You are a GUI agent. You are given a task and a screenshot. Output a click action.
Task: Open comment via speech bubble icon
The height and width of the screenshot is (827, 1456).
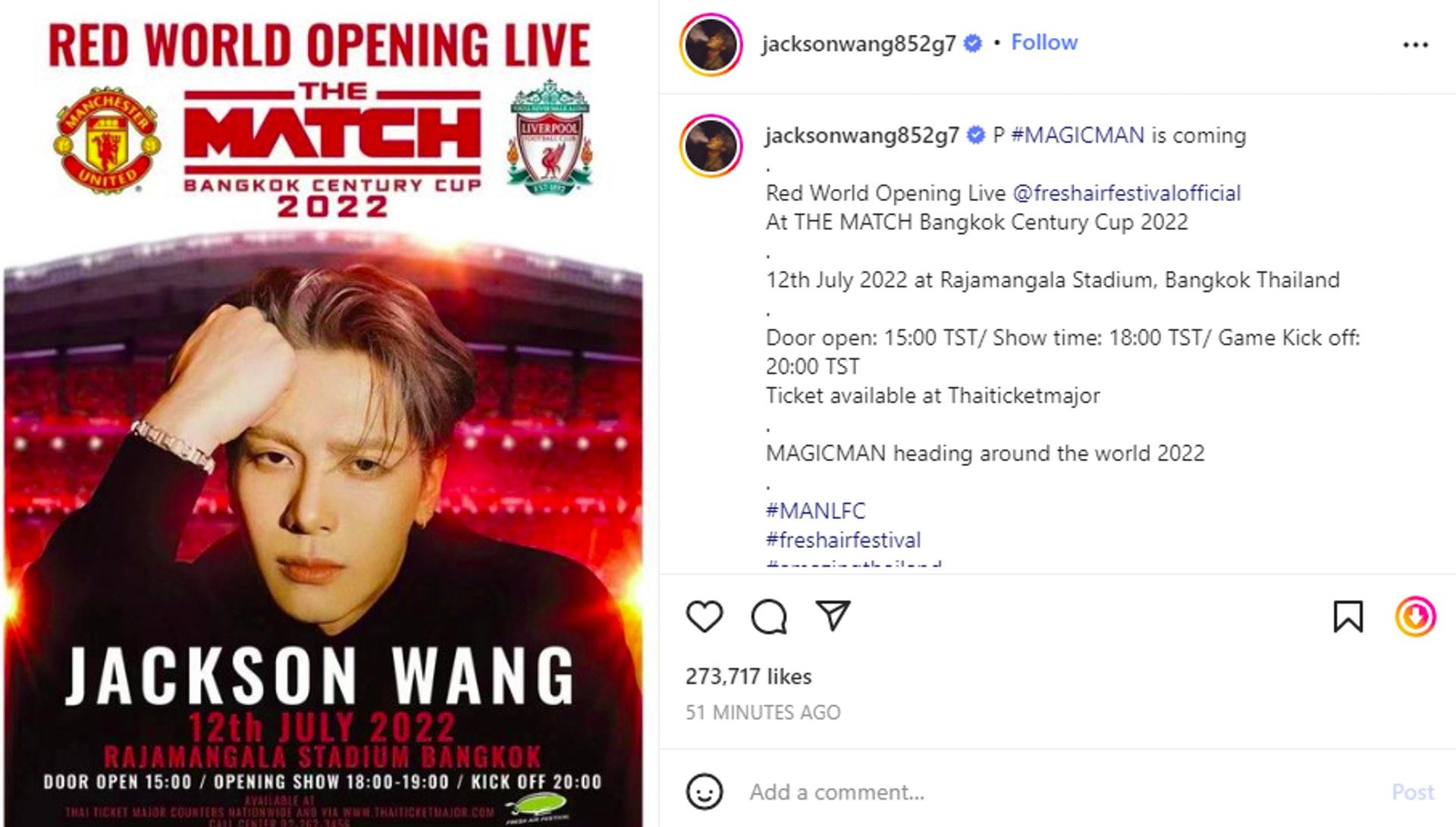coord(769,616)
